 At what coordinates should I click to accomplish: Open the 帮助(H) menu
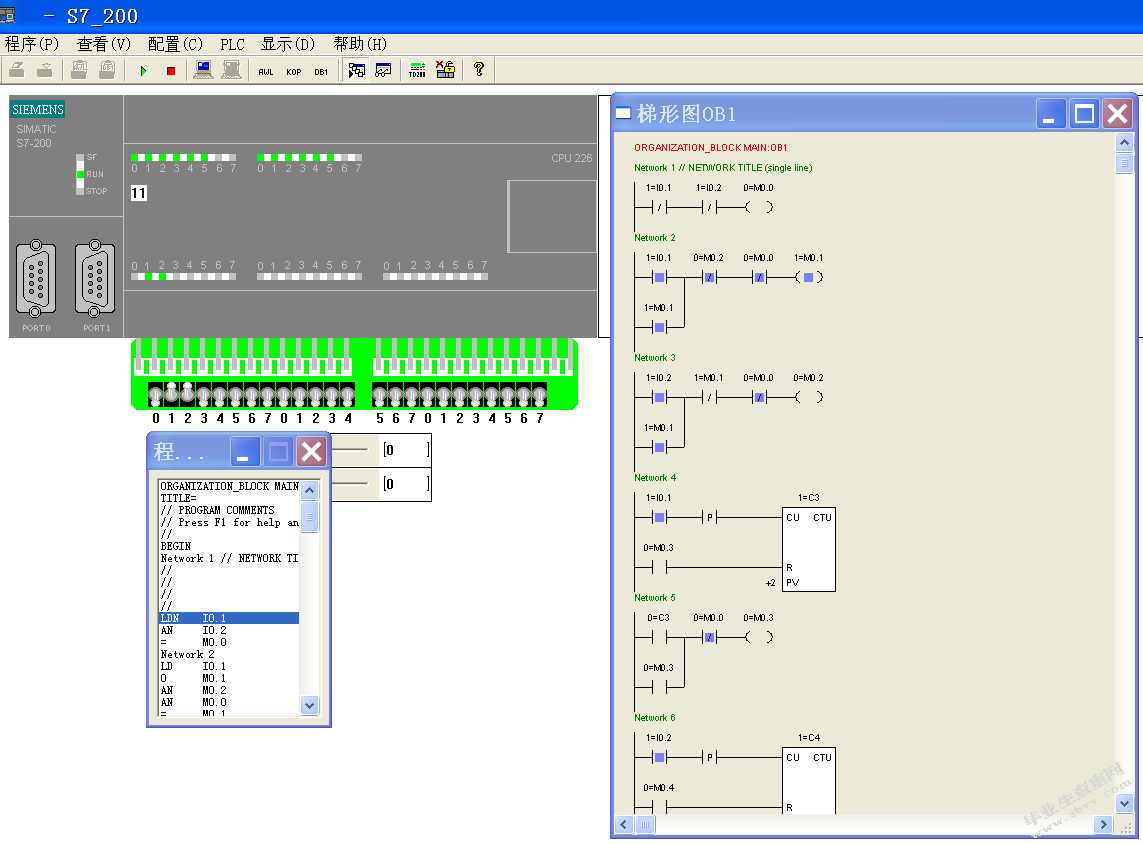pyautogui.click(x=360, y=44)
